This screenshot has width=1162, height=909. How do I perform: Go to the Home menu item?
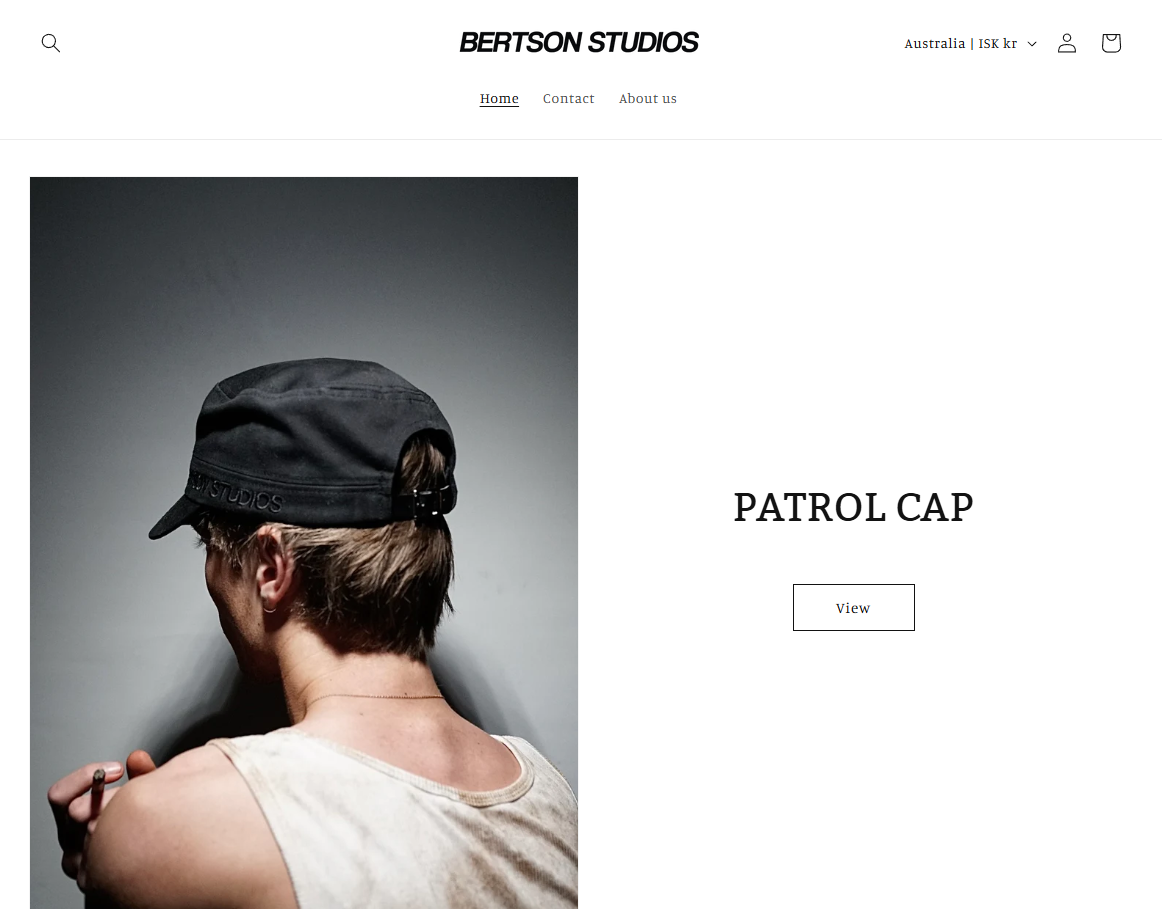pyautogui.click(x=499, y=99)
